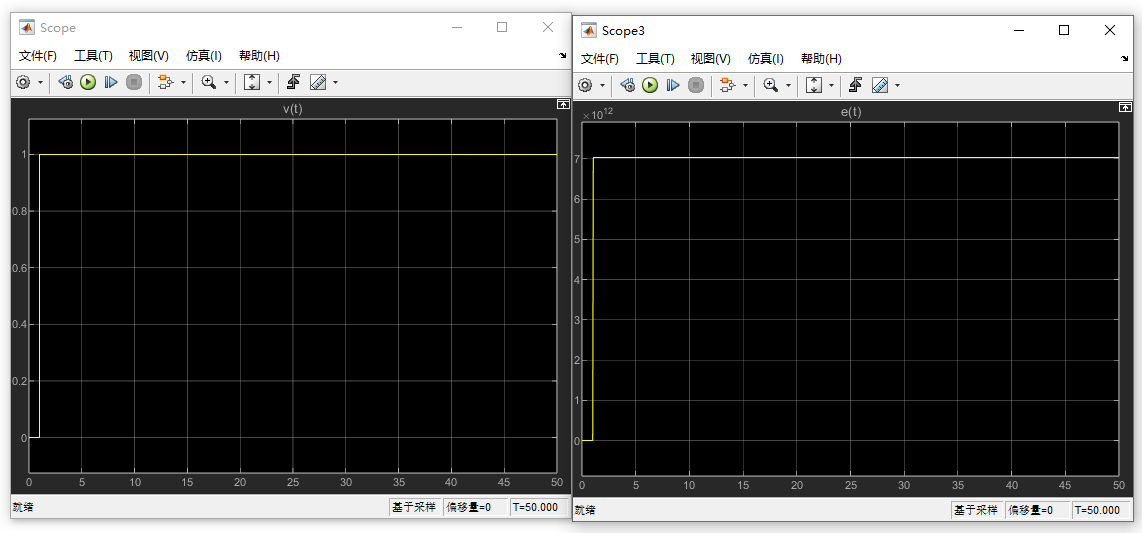
Task: Click stop button in Scope3 window
Action: click(x=696, y=85)
